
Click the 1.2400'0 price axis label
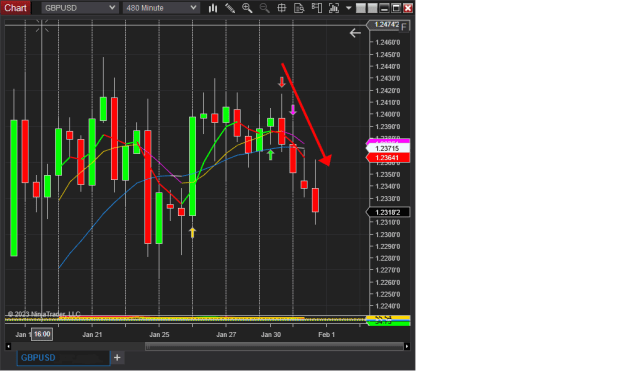388,114
